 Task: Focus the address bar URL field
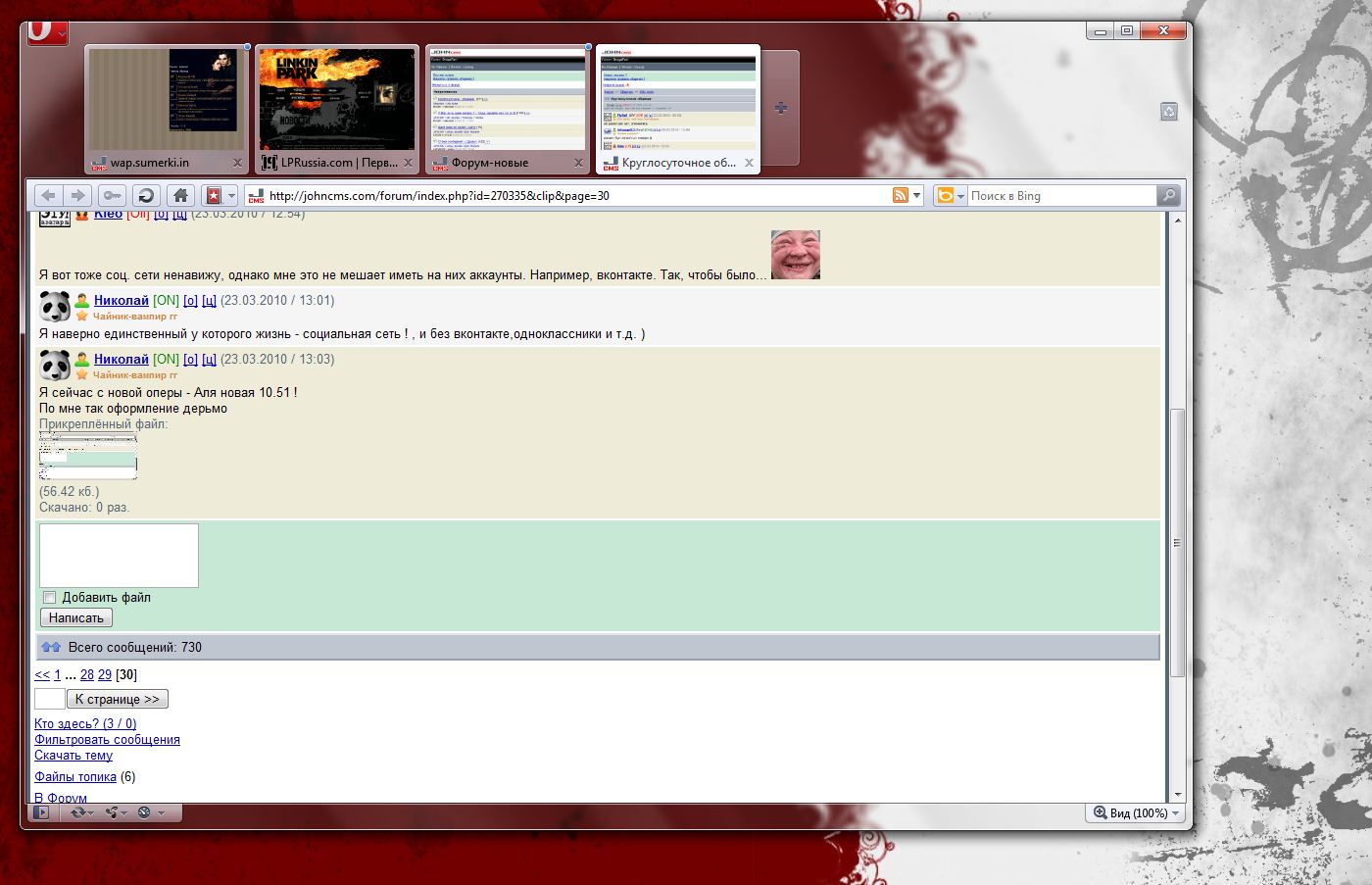[x=578, y=195]
